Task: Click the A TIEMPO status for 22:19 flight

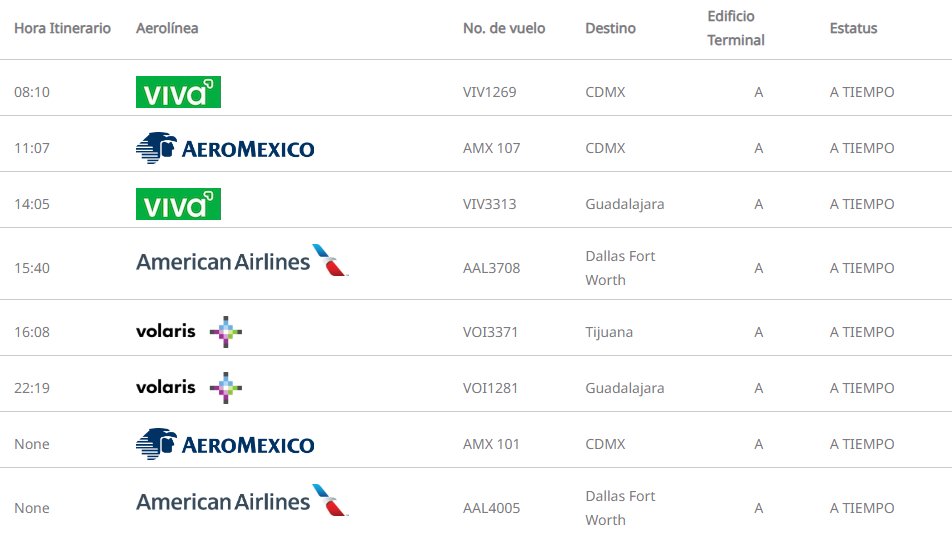Action: point(862,388)
